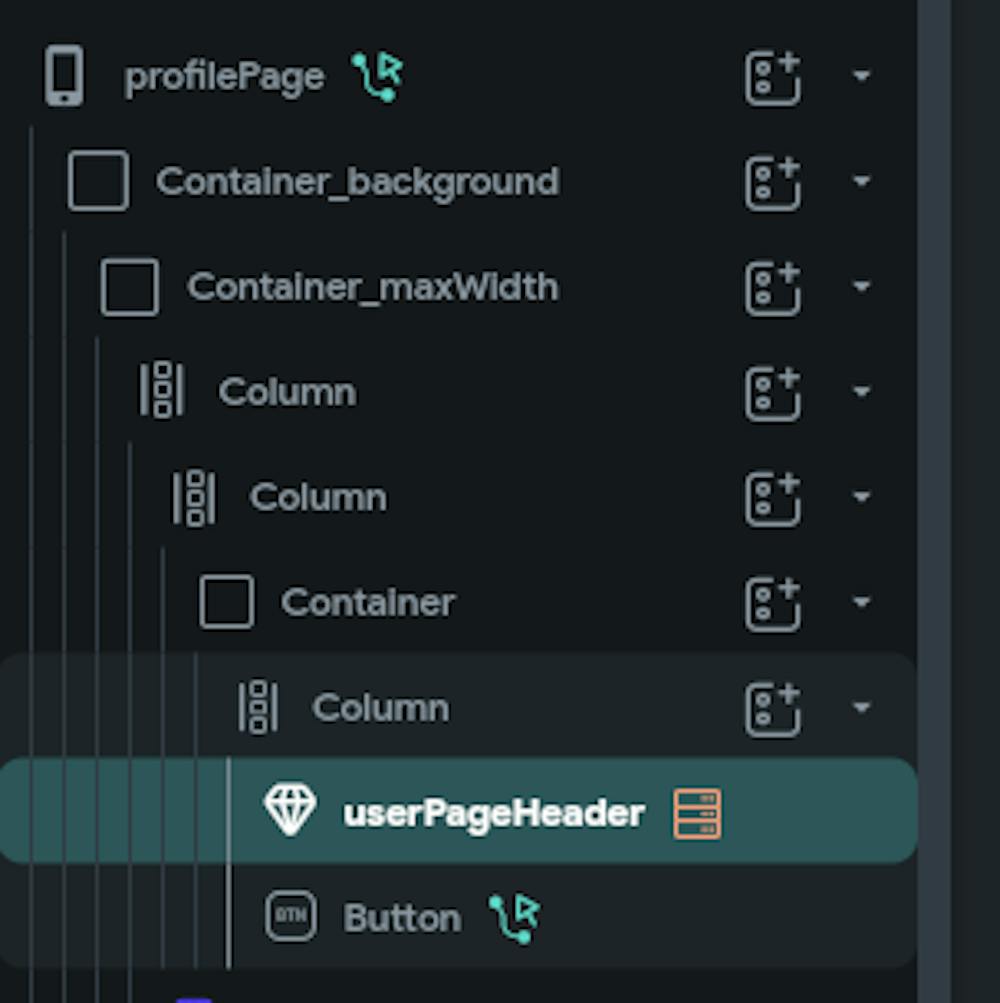
Task: Collapse the profilePage tree node
Action: (861, 77)
